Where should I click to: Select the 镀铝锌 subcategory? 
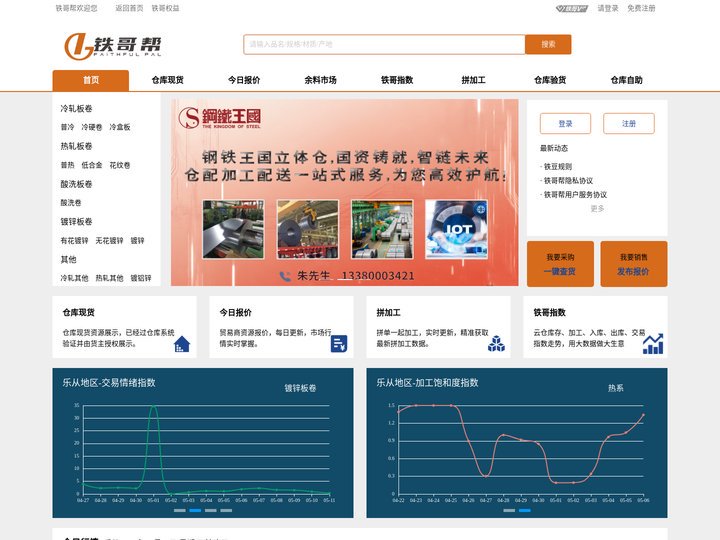141,278
